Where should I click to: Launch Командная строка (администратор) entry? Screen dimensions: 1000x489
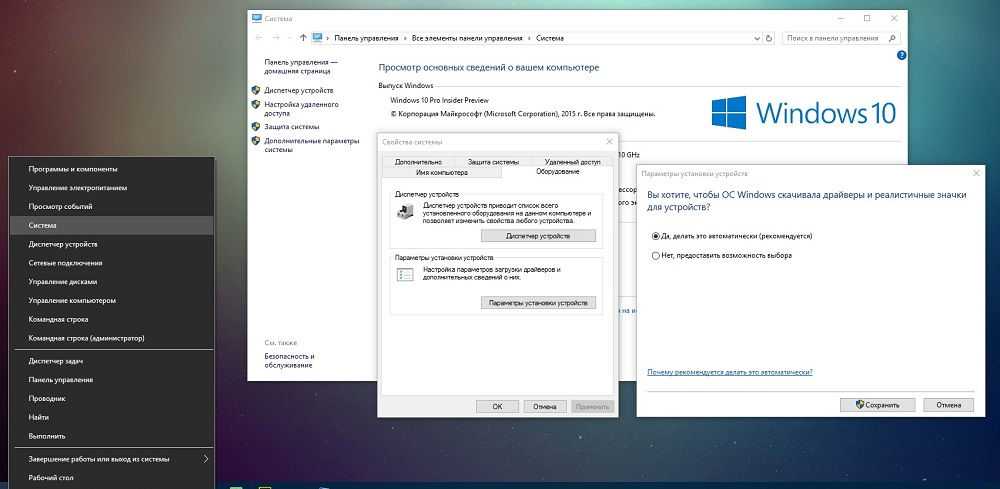[x=112, y=338]
